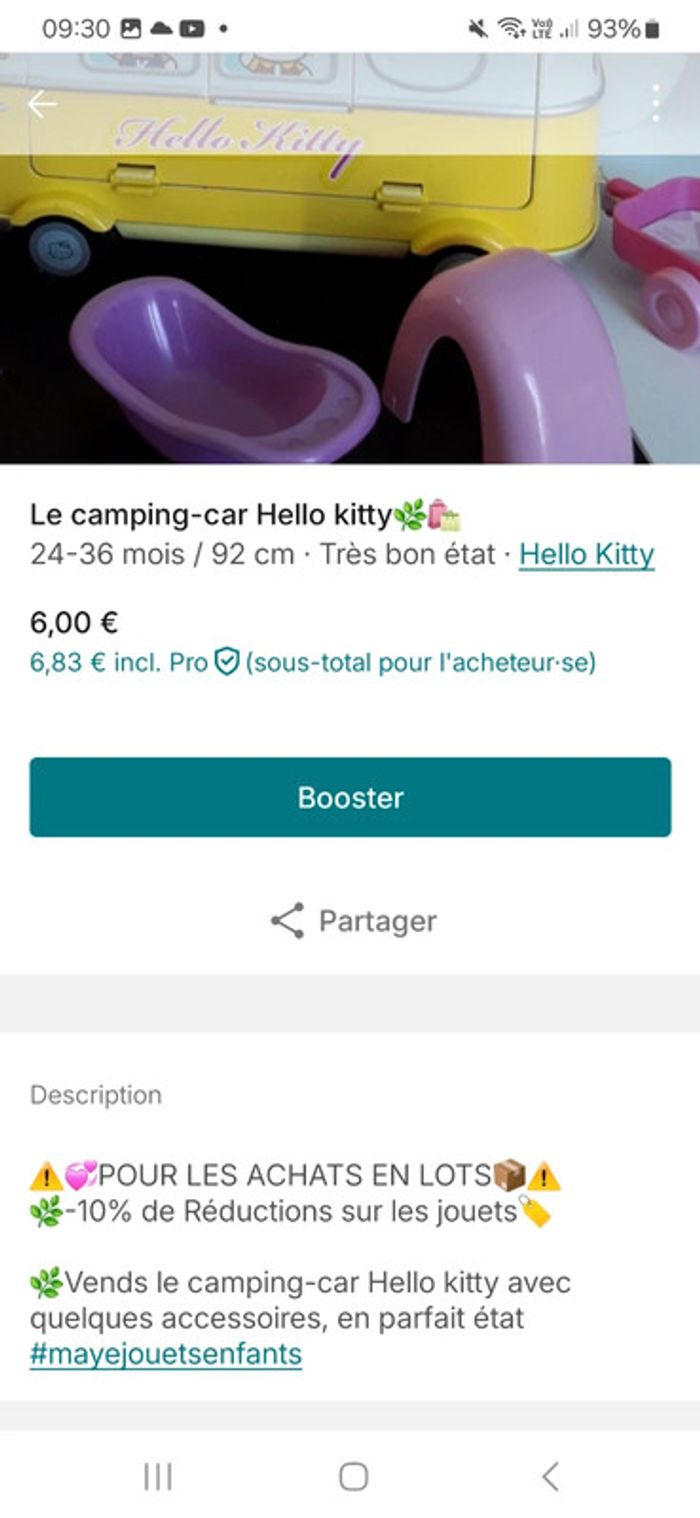Tap the Description section heading
The image size is (700, 1518).
pos(96,1094)
